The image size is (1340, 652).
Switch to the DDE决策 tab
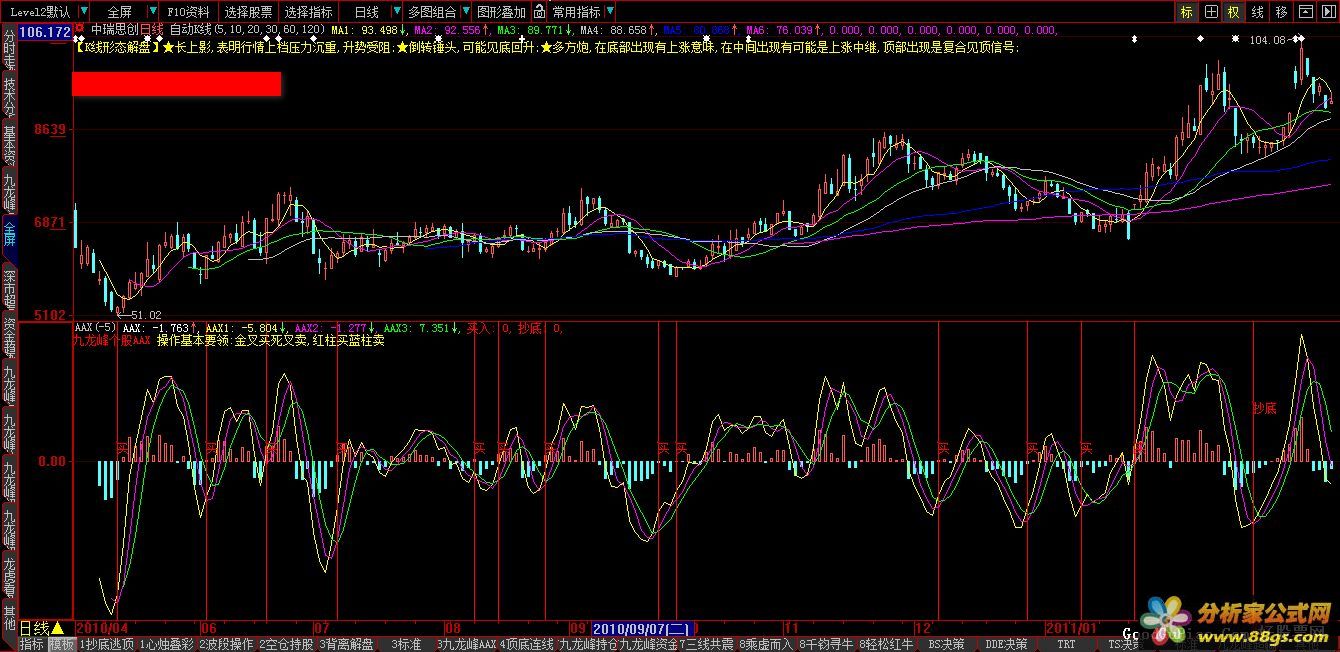pyautogui.click(x=1006, y=644)
